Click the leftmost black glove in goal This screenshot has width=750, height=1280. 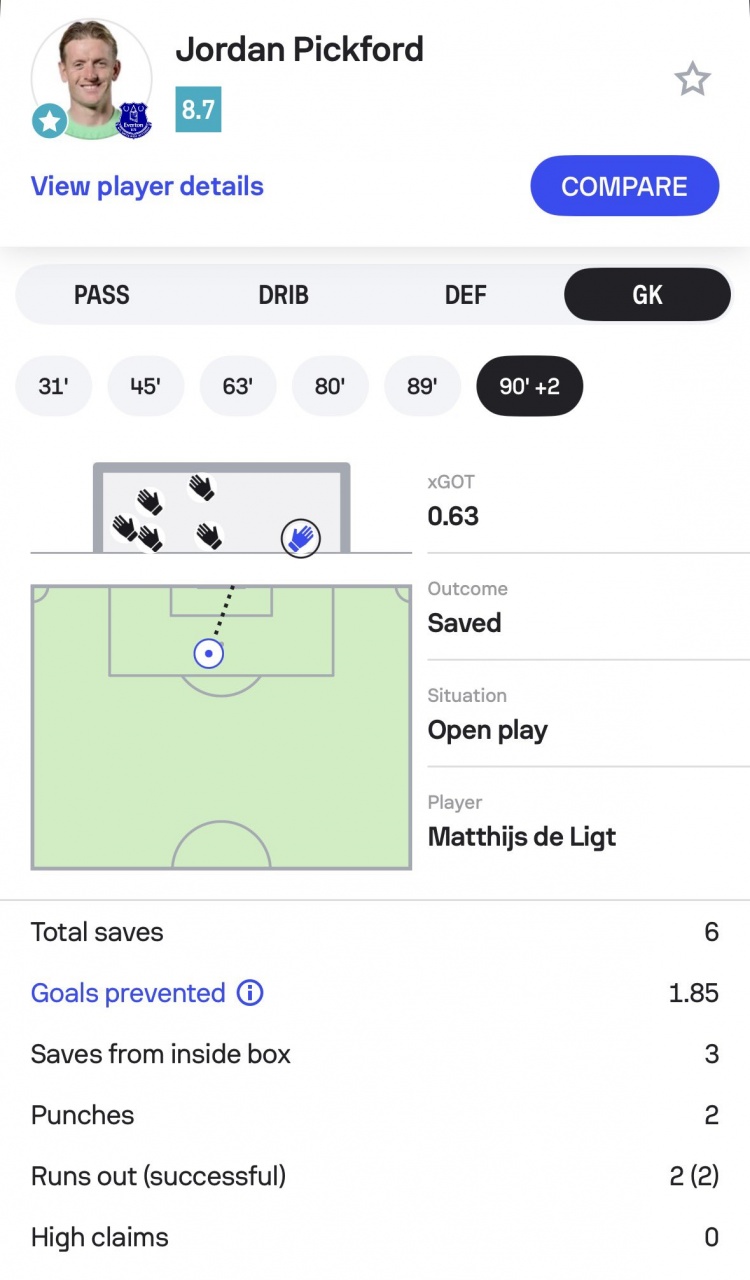click(124, 527)
